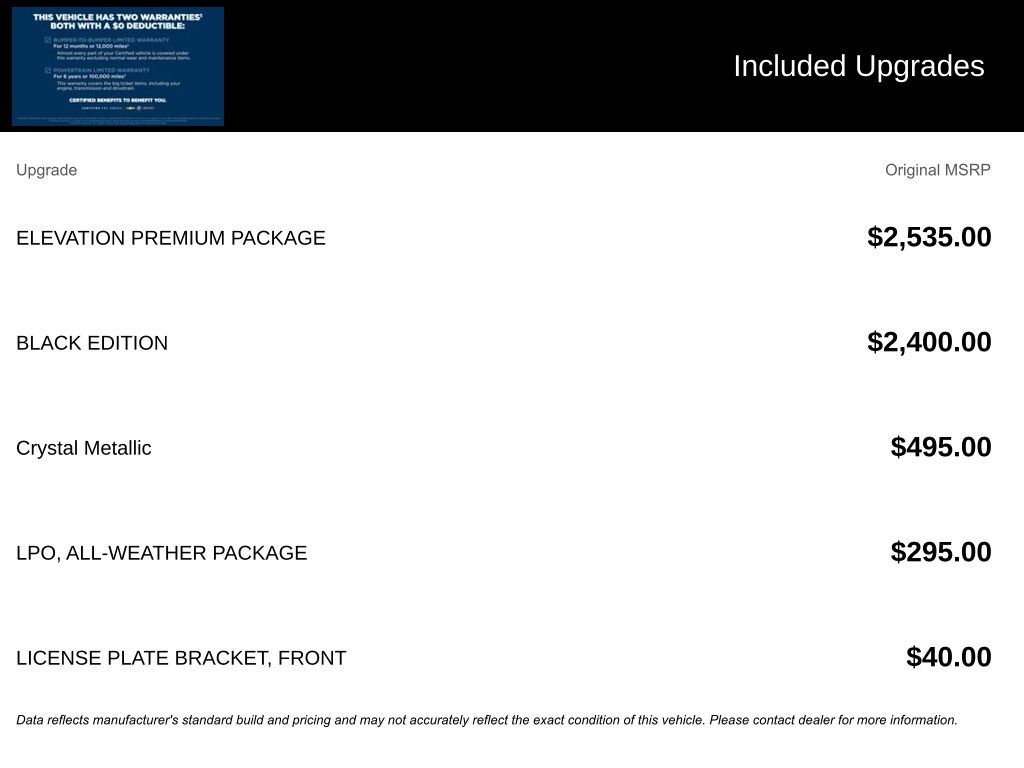Viewport: 1024px width, 768px height.
Task: Check the Powertrain Limited Warranty checkbox
Action: (x=47, y=70)
